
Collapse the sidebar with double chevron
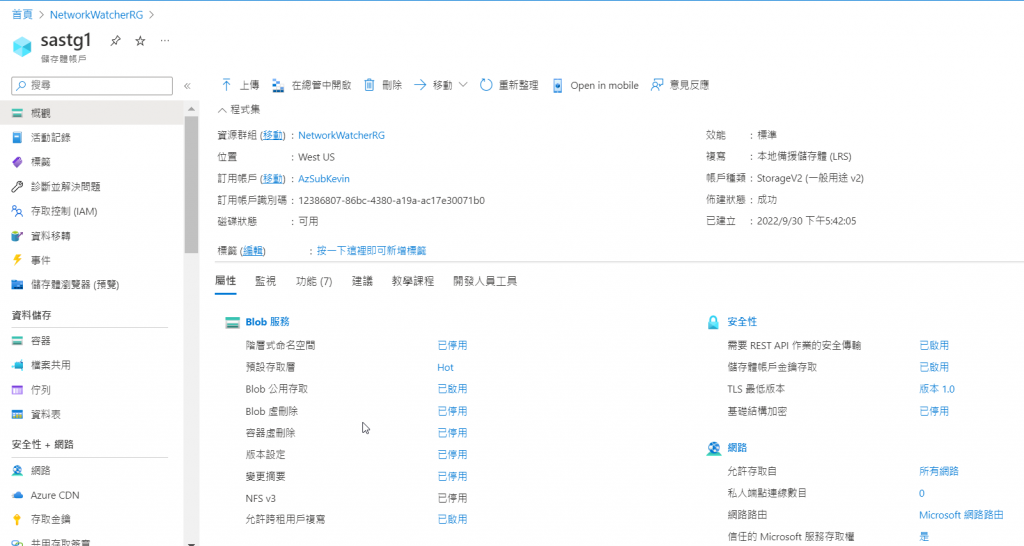pos(187,86)
